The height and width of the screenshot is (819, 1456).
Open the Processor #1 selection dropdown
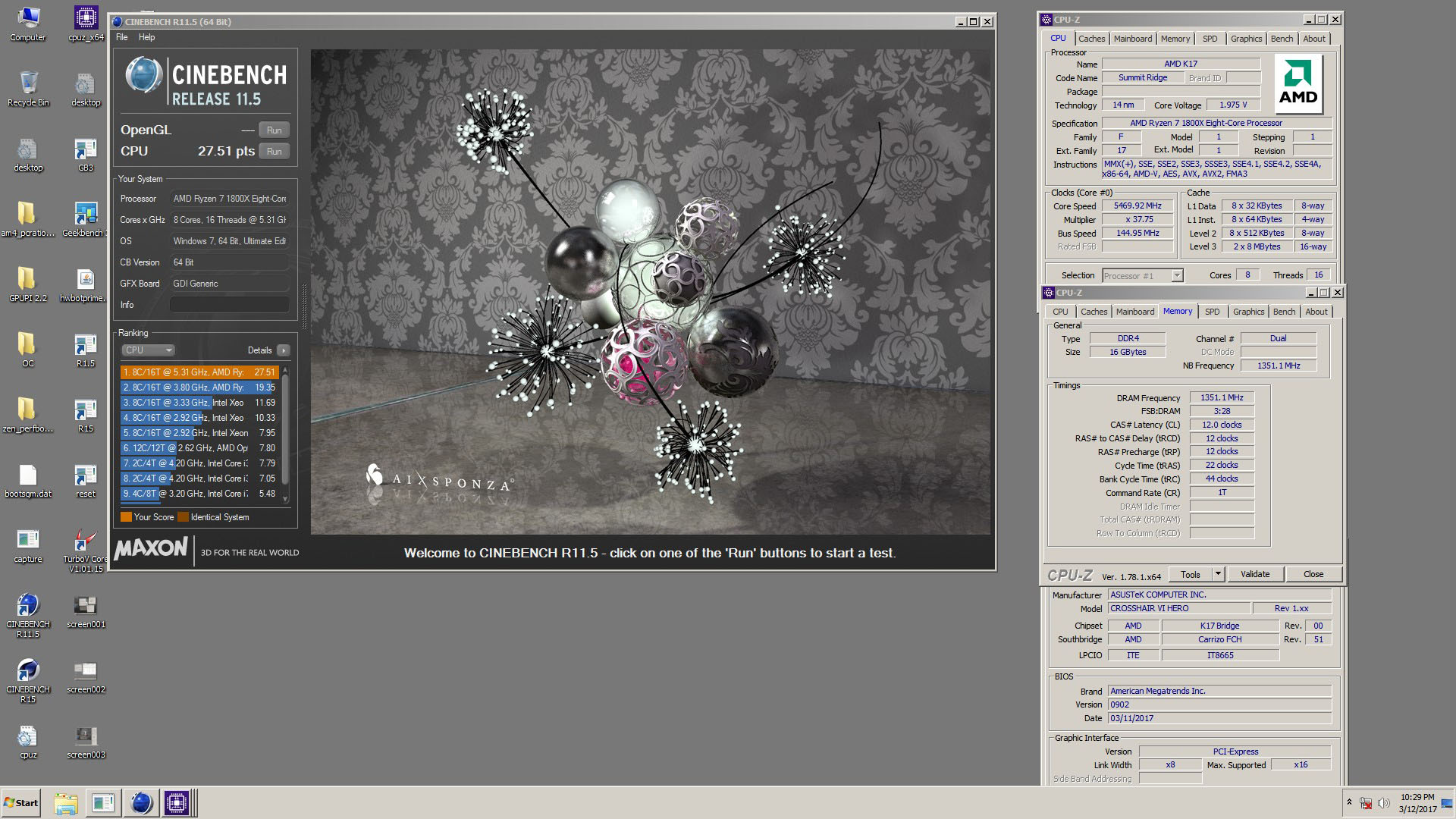coord(1143,276)
